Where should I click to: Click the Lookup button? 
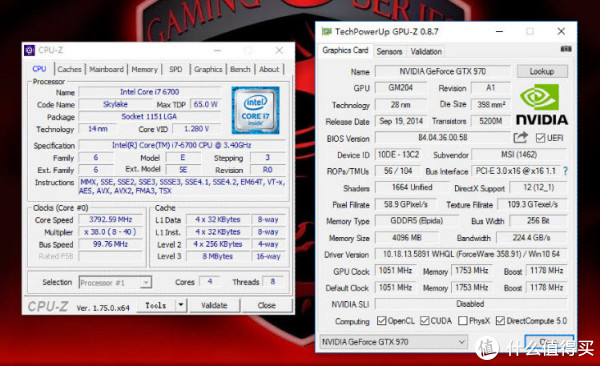pyautogui.click(x=542, y=72)
